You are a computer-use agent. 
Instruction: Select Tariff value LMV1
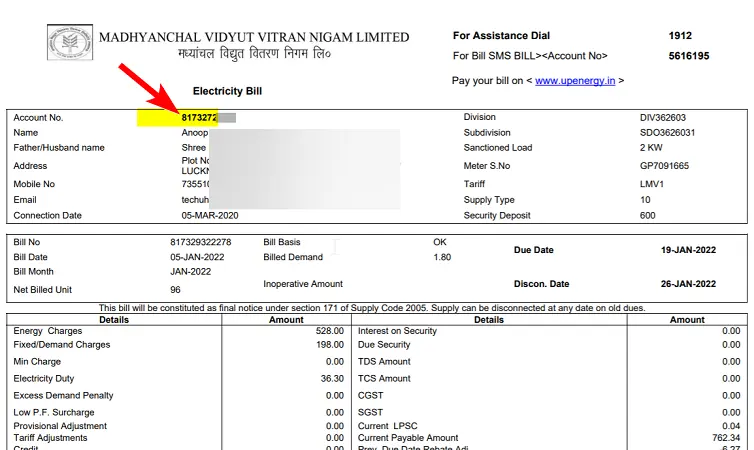(x=652, y=184)
